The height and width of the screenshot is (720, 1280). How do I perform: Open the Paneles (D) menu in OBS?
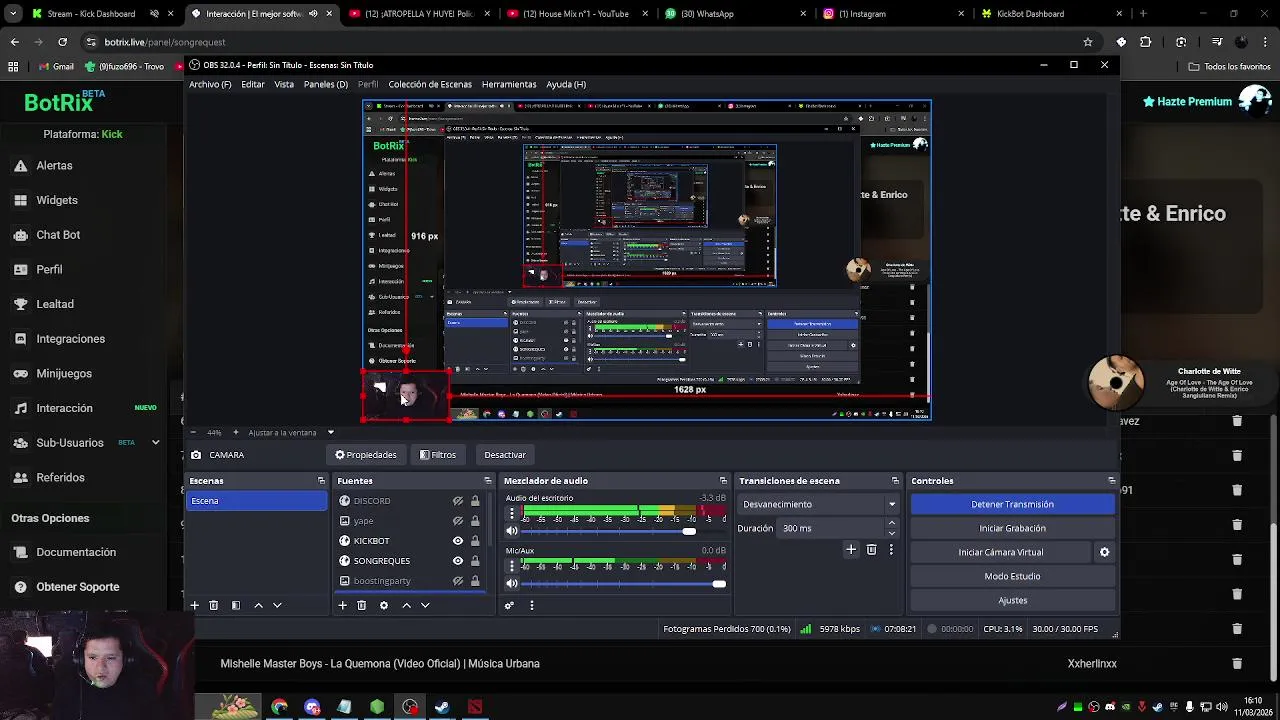pyautogui.click(x=326, y=84)
